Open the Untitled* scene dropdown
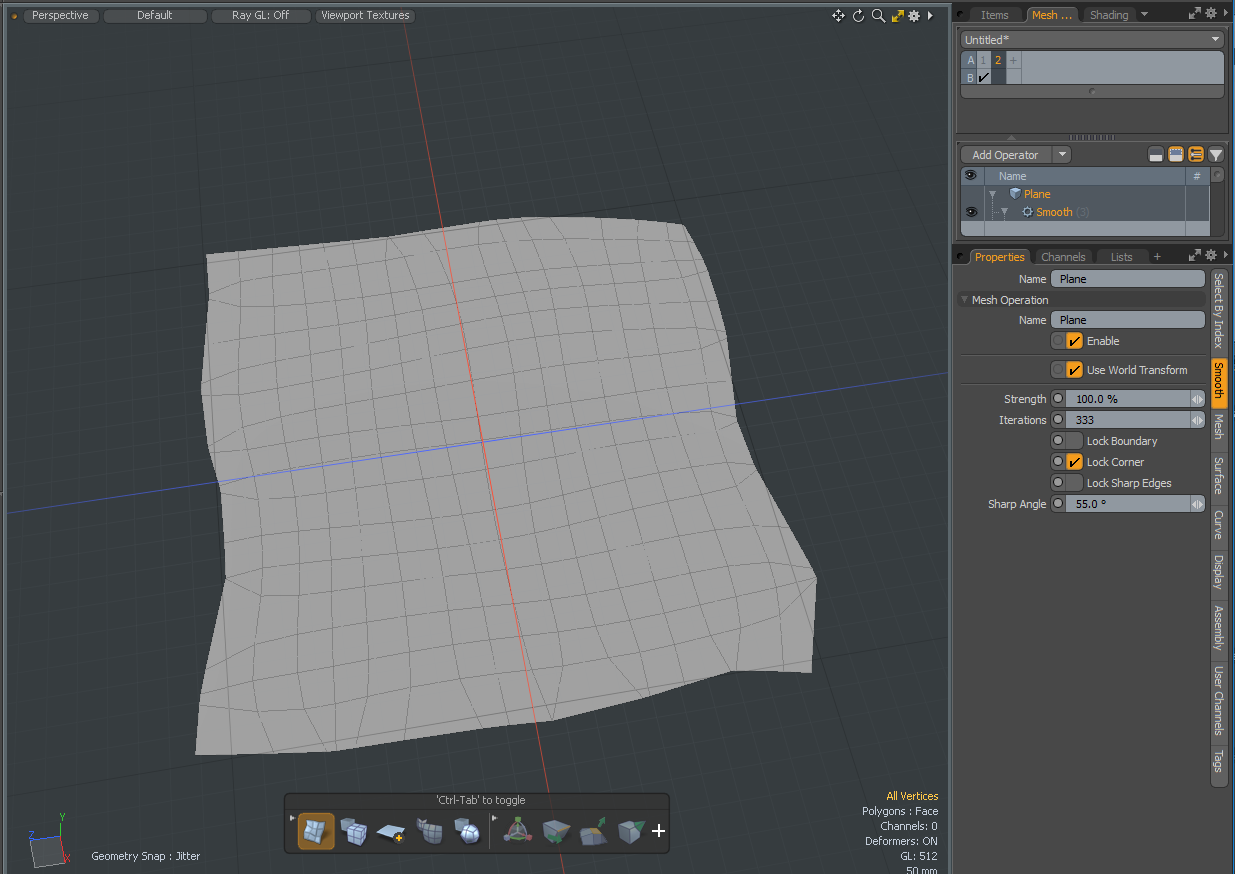Viewport: 1235px width, 874px height. coord(1091,40)
